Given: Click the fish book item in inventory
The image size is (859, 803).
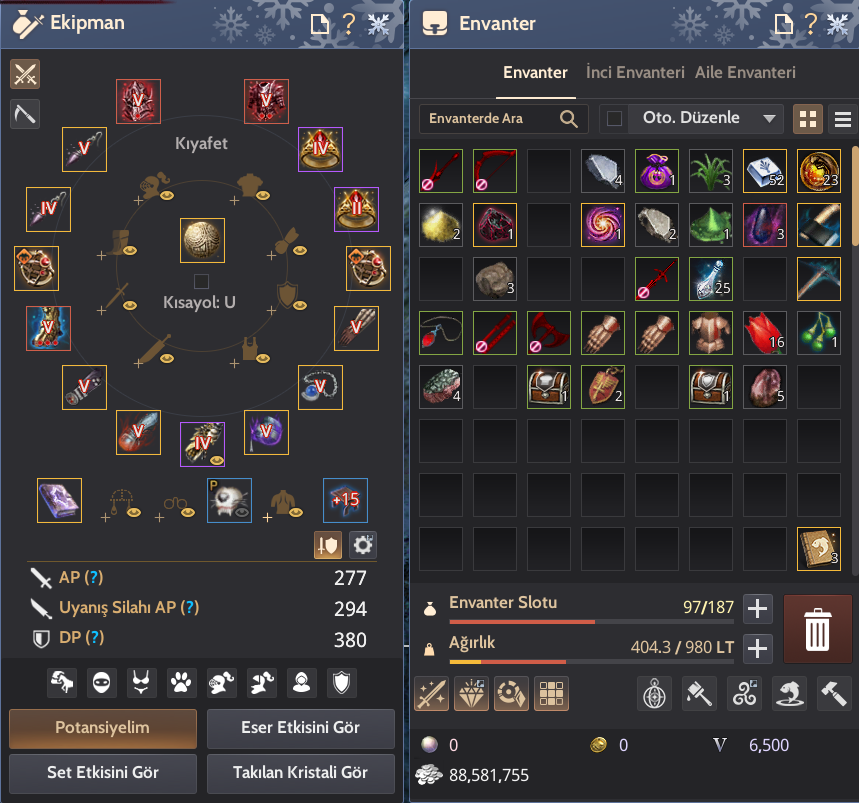Looking at the screenshot, I should [x=818, y=549].
